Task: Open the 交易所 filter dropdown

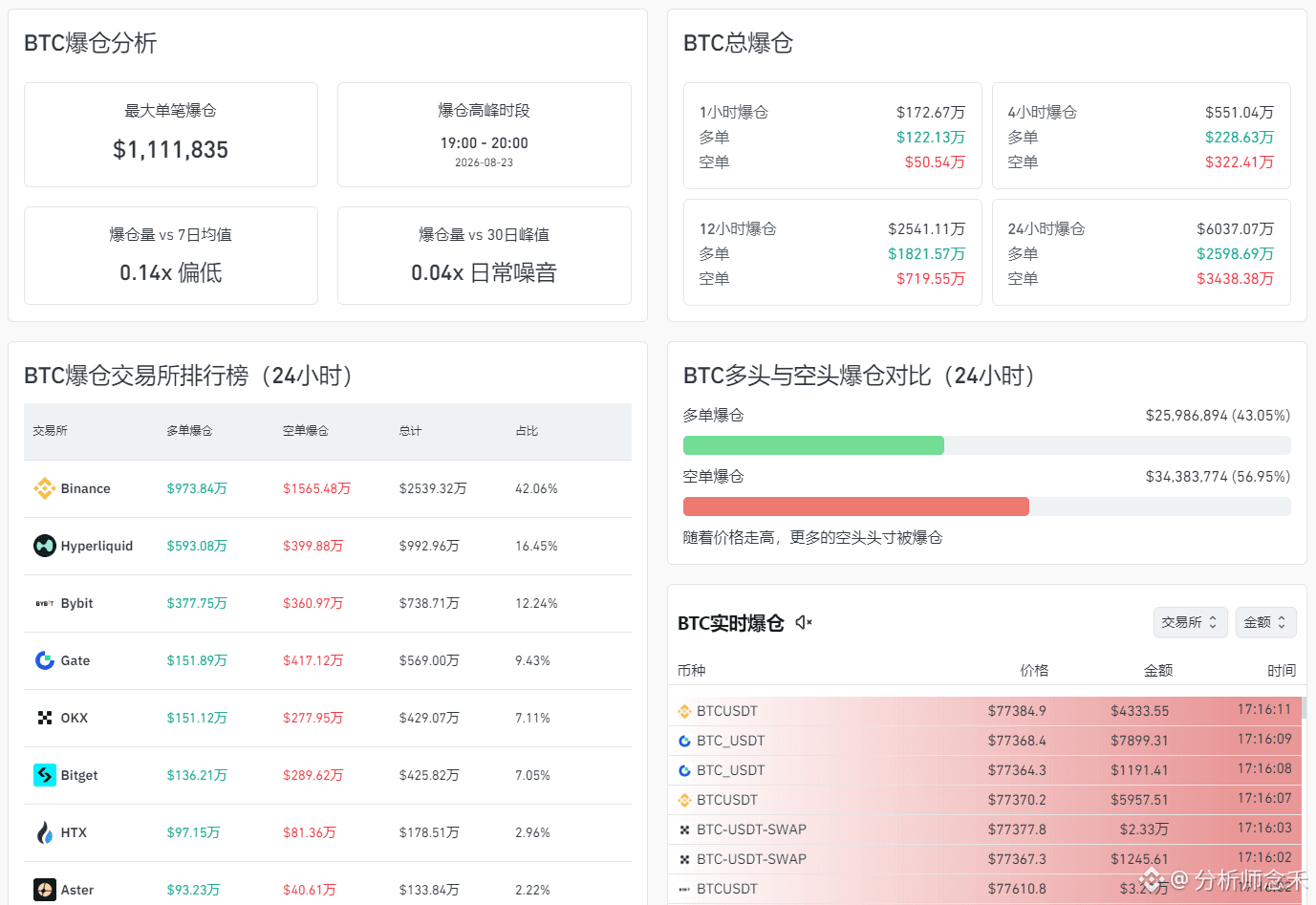Action: [1190, 622]
